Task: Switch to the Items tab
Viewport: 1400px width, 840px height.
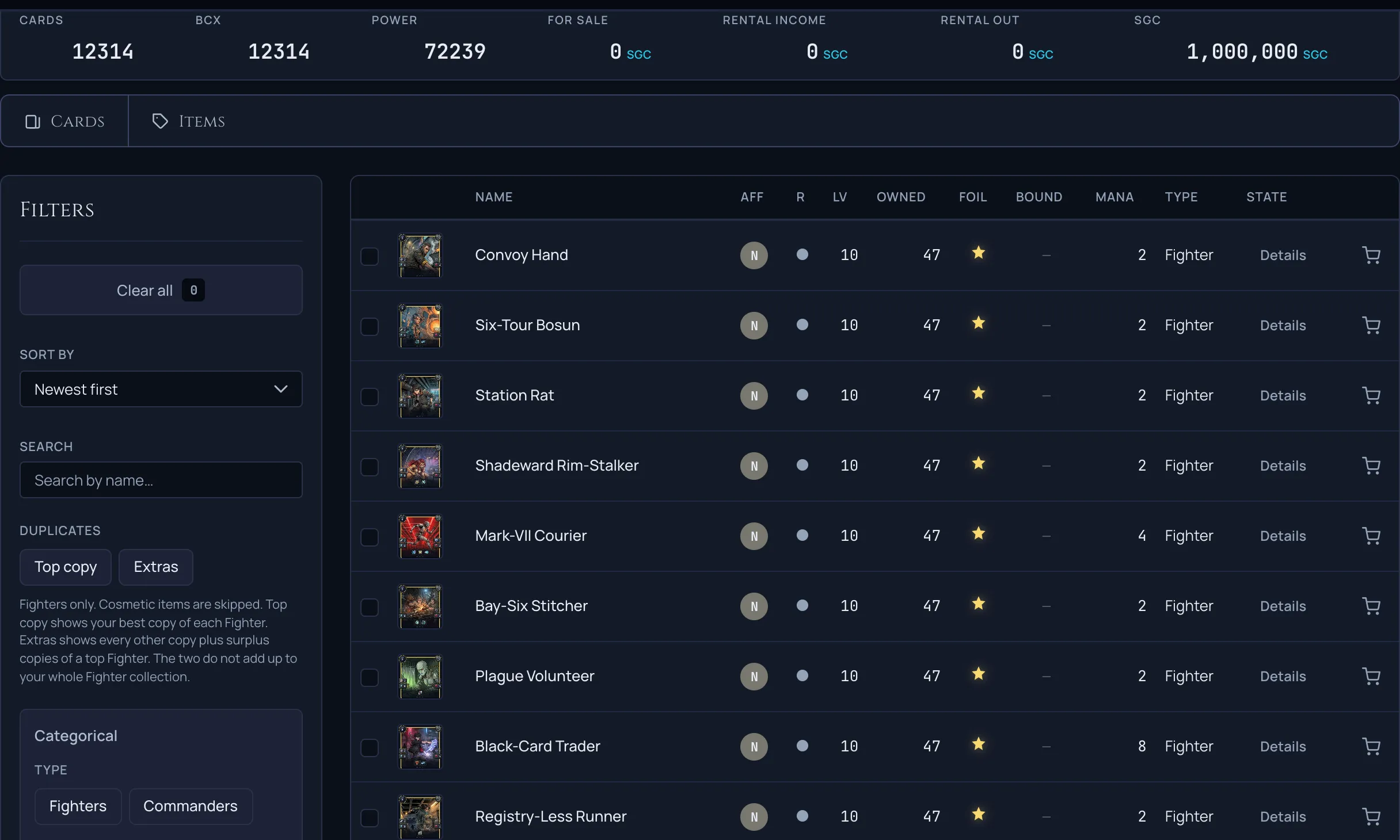Action: coord(189,121)
